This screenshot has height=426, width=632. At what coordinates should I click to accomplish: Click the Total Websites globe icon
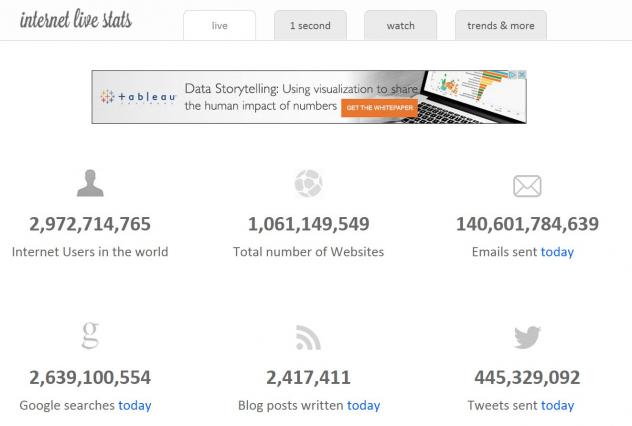tap(308, 184)
